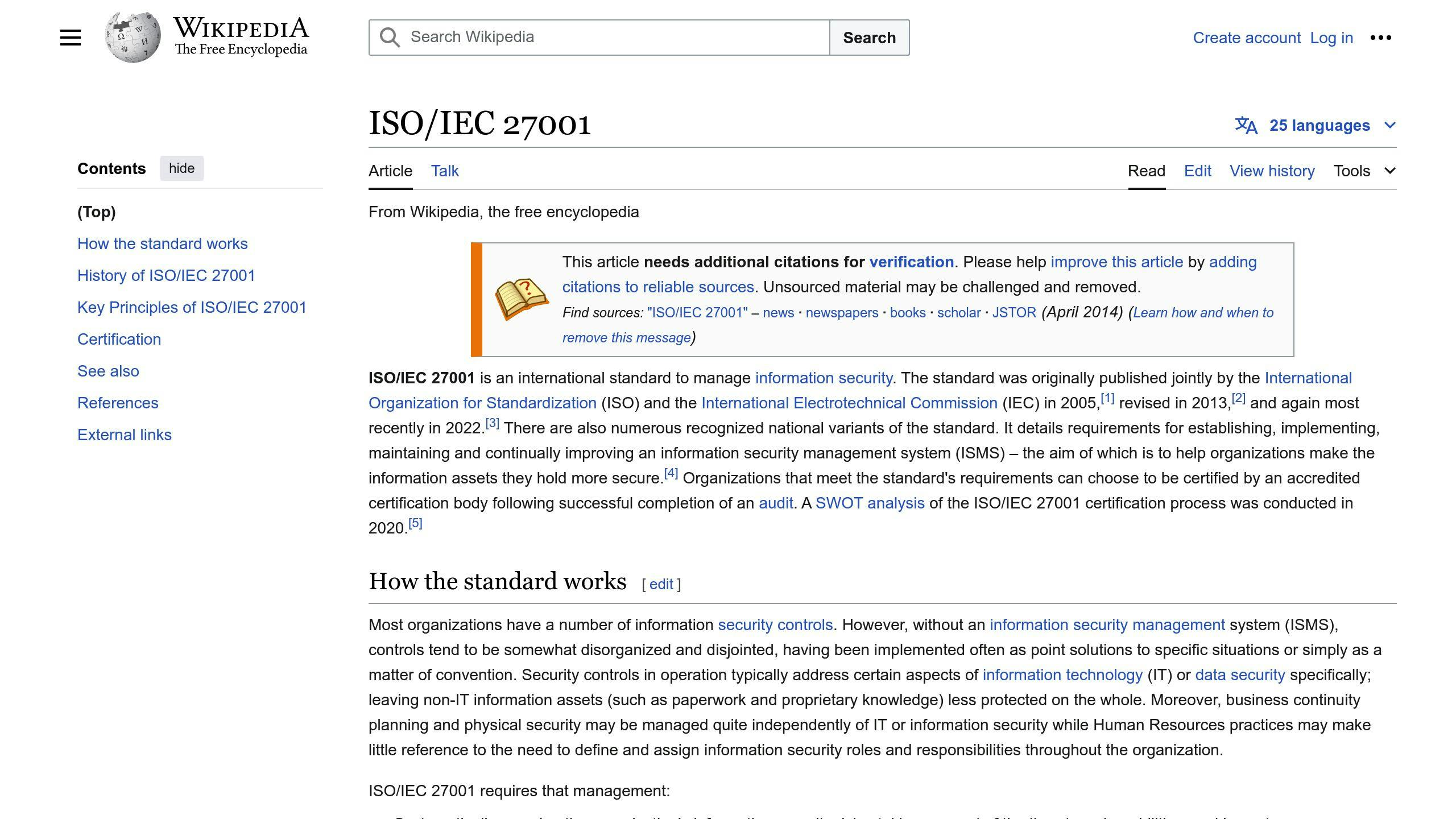1456x819 pixels.
Task: Expand the 25 languages dropdown
Action: 1319,125
